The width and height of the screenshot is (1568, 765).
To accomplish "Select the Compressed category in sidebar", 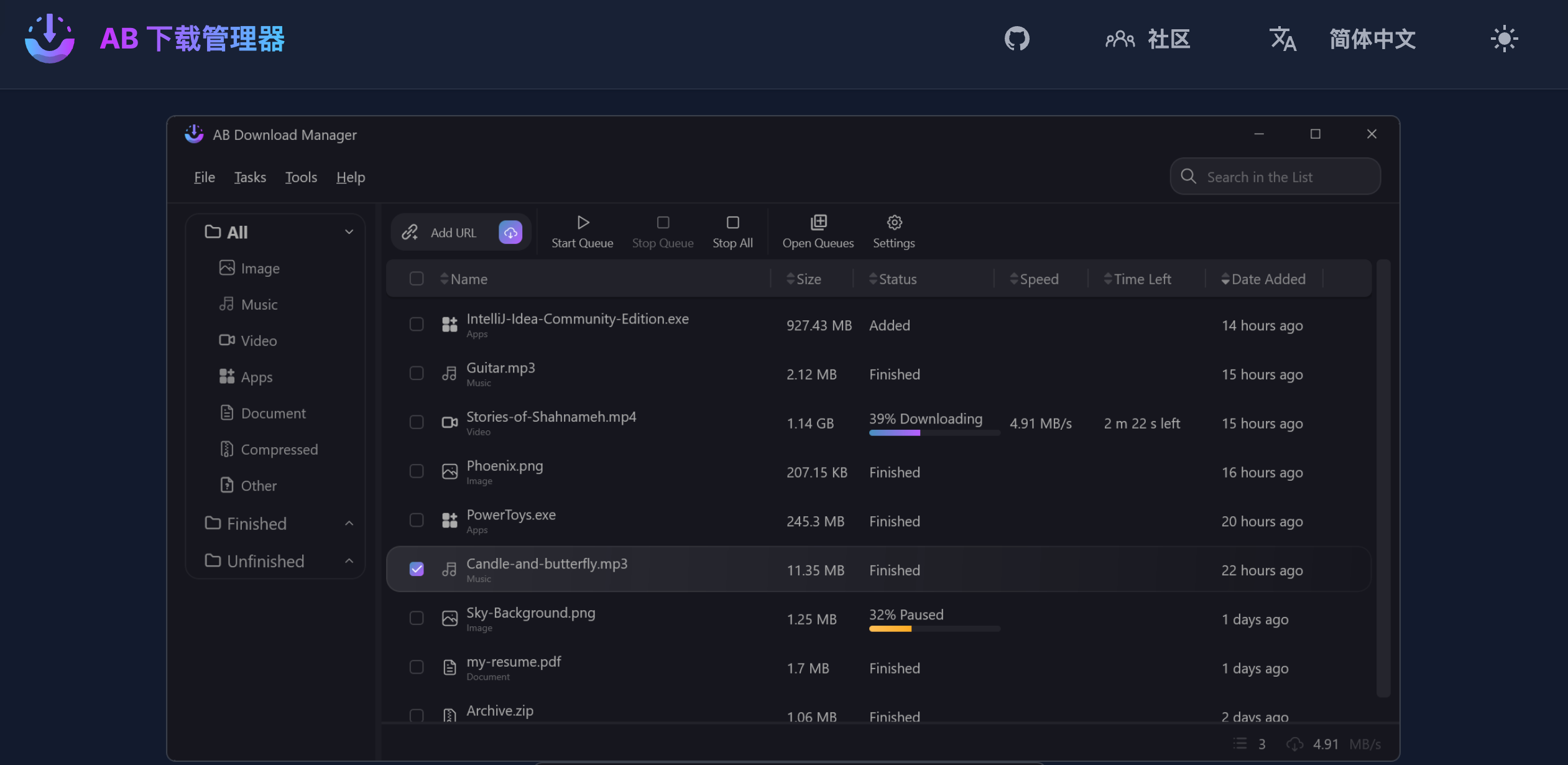I will 279,450.
